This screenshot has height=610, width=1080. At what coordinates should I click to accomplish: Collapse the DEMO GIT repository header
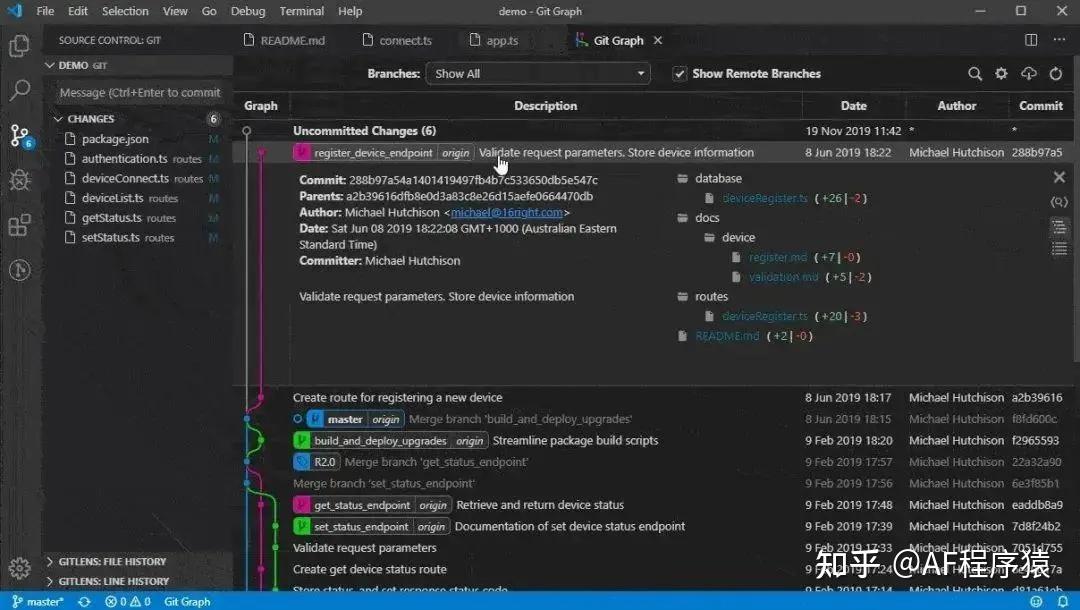pos(50,64)
